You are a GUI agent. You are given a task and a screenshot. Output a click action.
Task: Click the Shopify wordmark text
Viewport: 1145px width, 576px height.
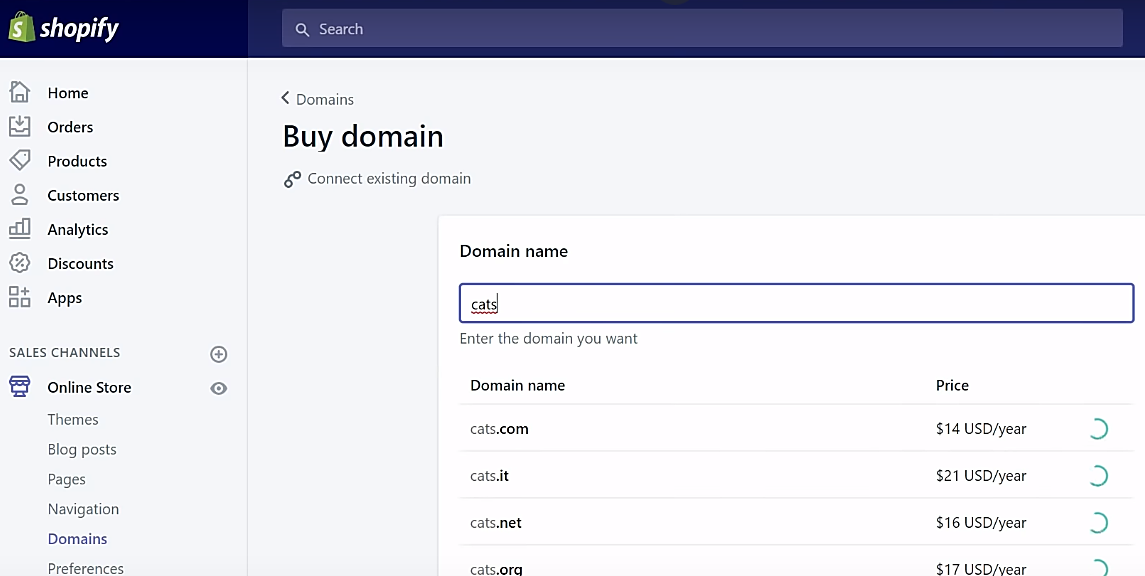(x=79, y=29)
